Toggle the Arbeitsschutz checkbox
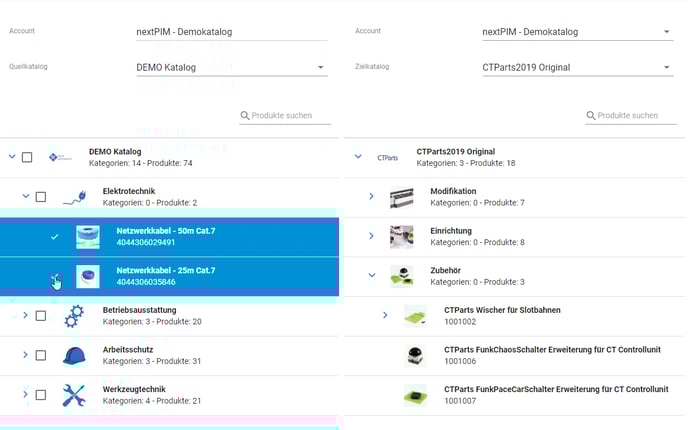This screenshot has width=688, height=430. coord(41,355)
